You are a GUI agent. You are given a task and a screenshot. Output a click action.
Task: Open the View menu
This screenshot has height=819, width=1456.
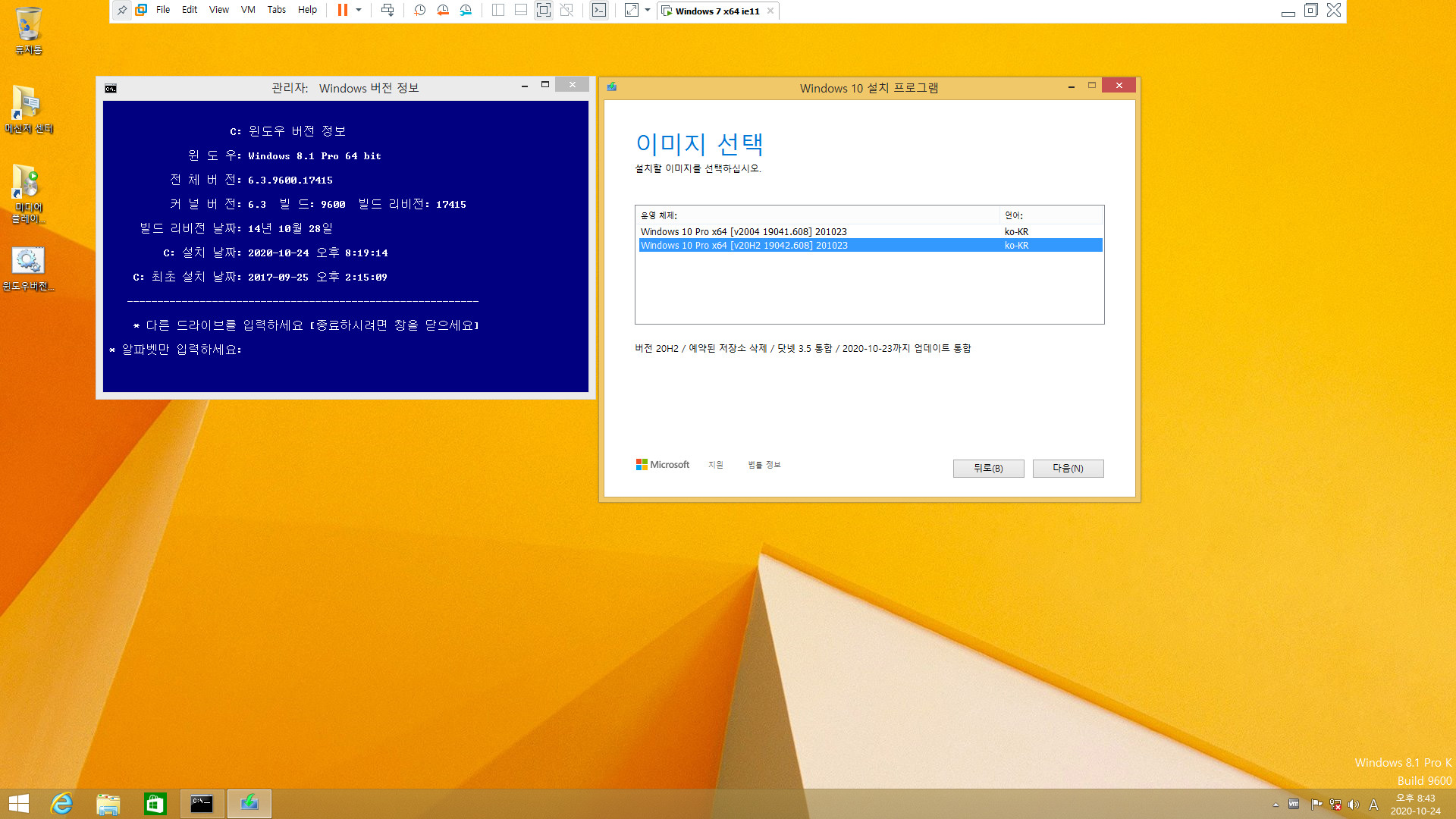click(219, 11)
